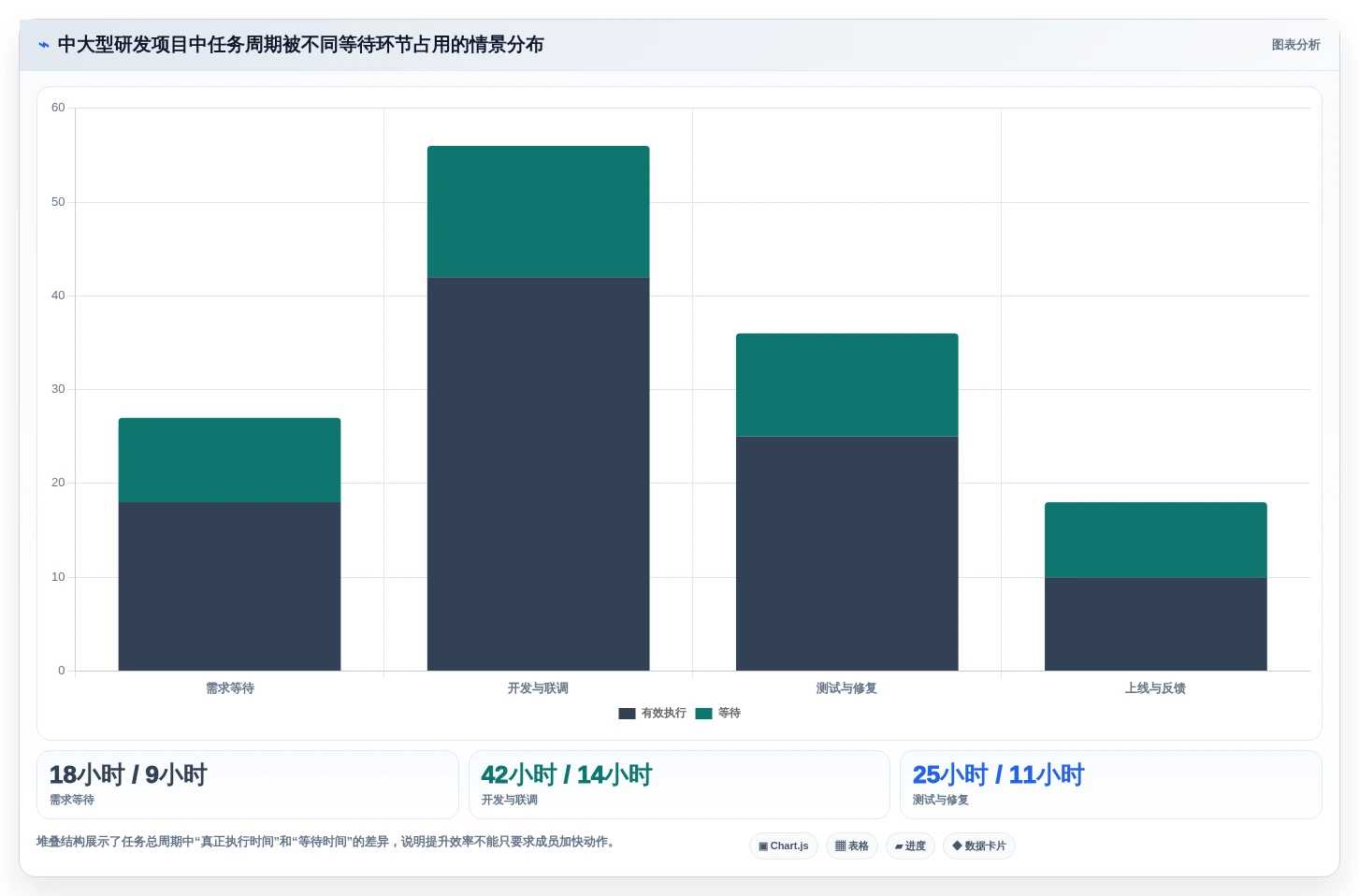The image size is (1359, 896).
Task: Click the 需求等待 x-axis label
Action: 230,688
